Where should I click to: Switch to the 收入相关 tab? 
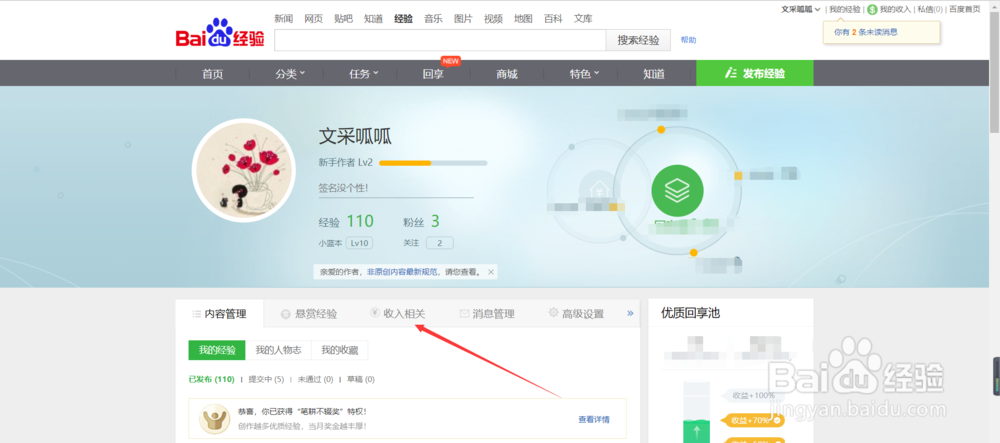(398, 314)
